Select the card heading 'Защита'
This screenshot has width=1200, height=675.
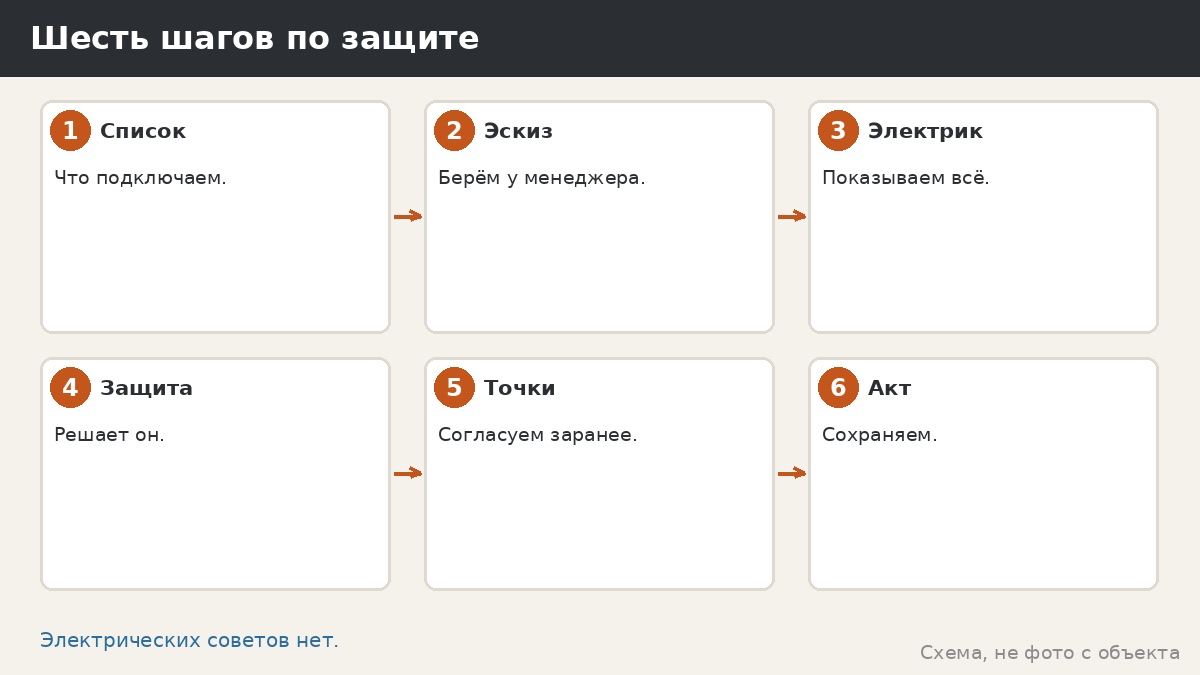146,388
